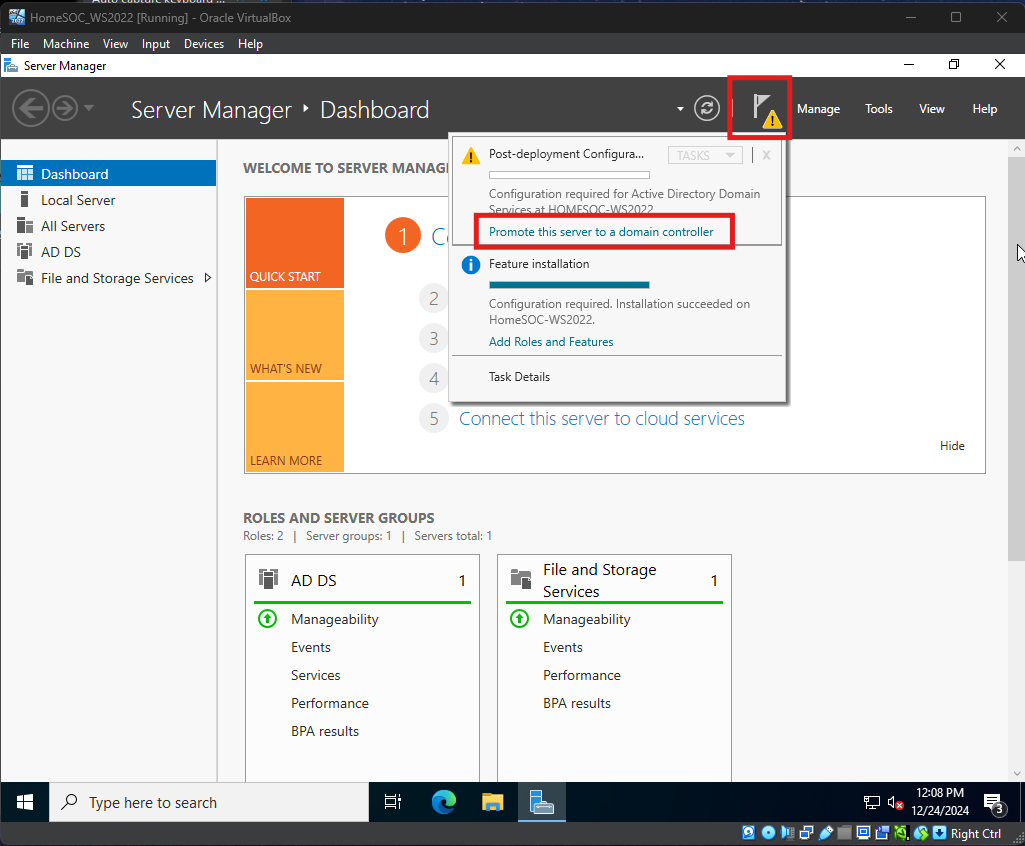Dismiss the post-deployment notification with X

(766, 155)
